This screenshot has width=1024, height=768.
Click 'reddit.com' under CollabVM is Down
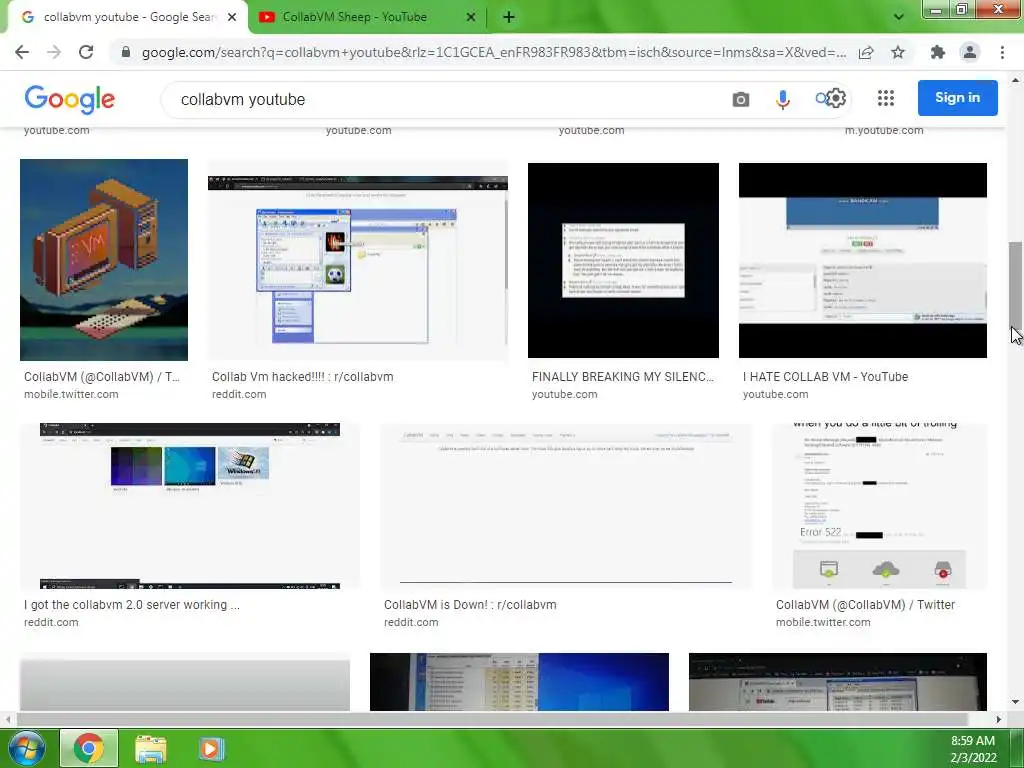coord(411,622)
